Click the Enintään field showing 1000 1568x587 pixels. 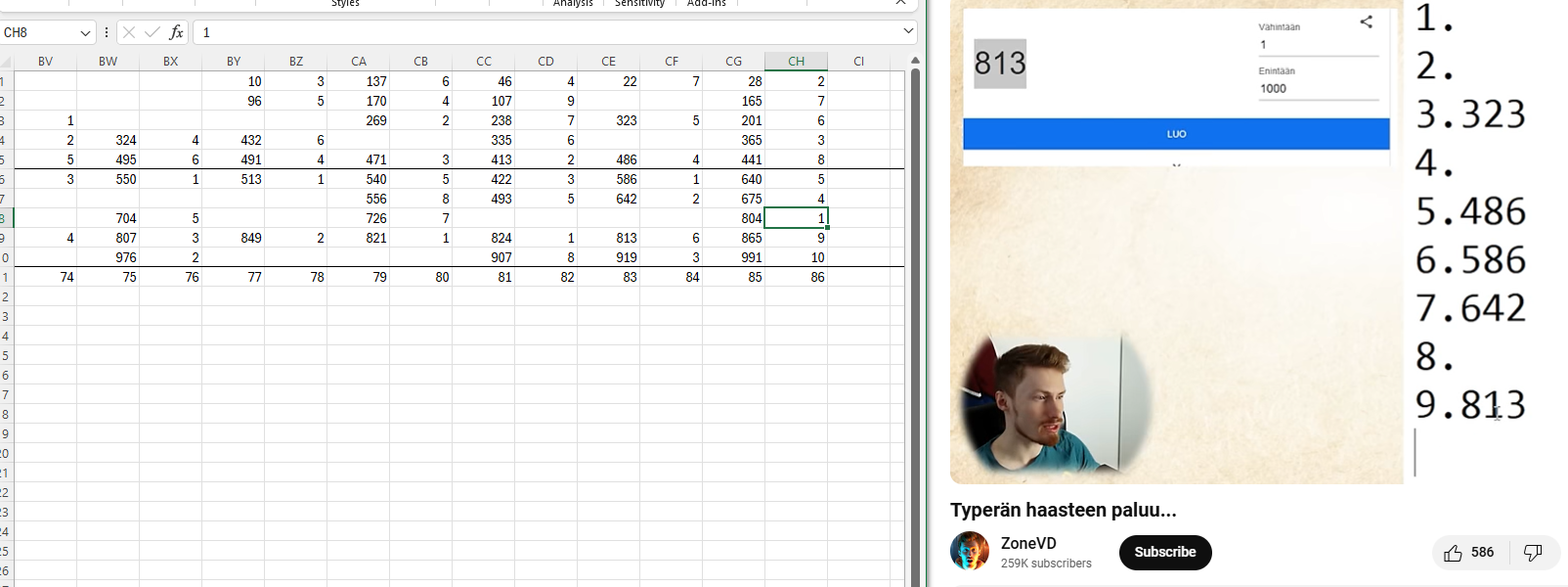1319,88
